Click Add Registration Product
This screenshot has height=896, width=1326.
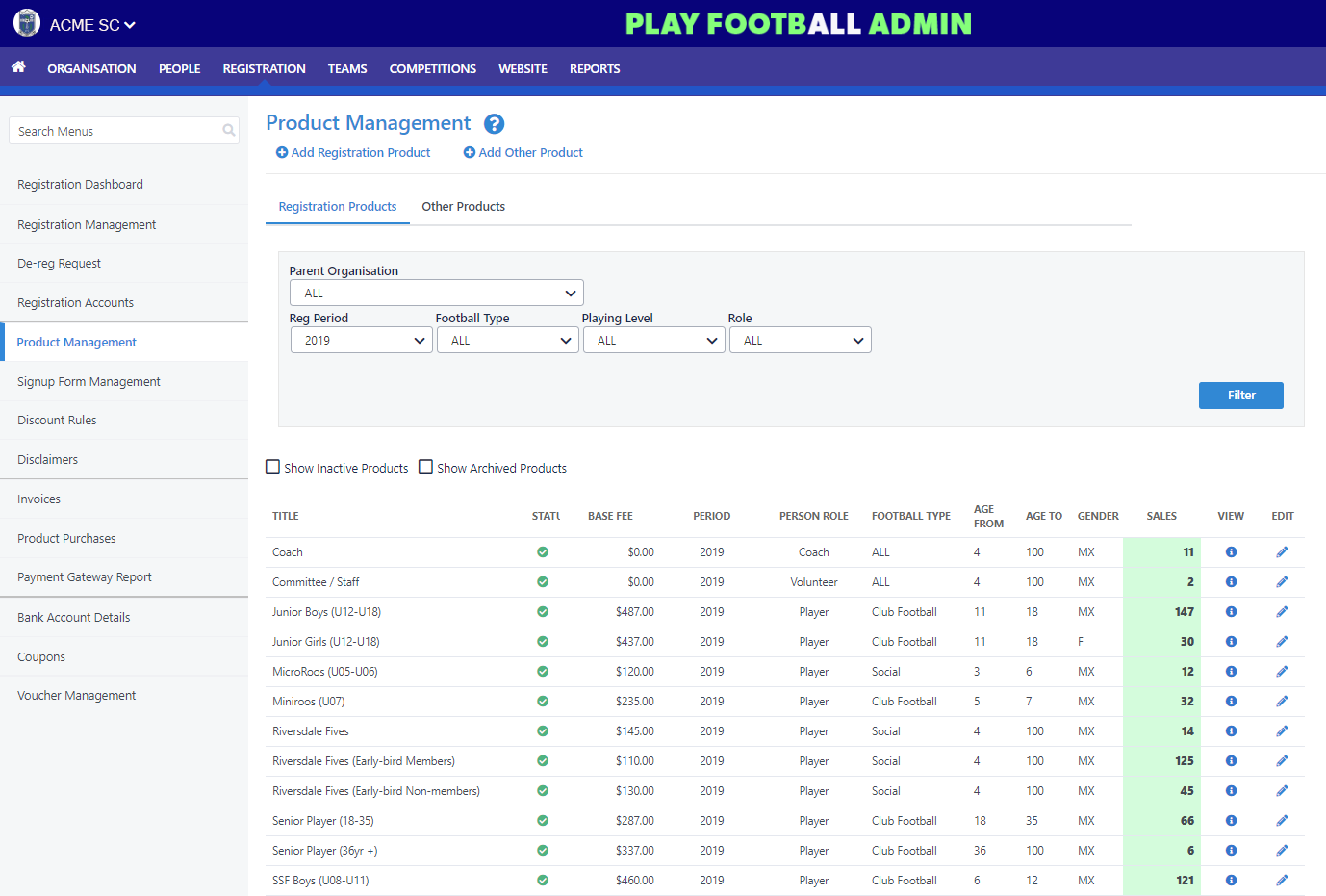(352, 152)
